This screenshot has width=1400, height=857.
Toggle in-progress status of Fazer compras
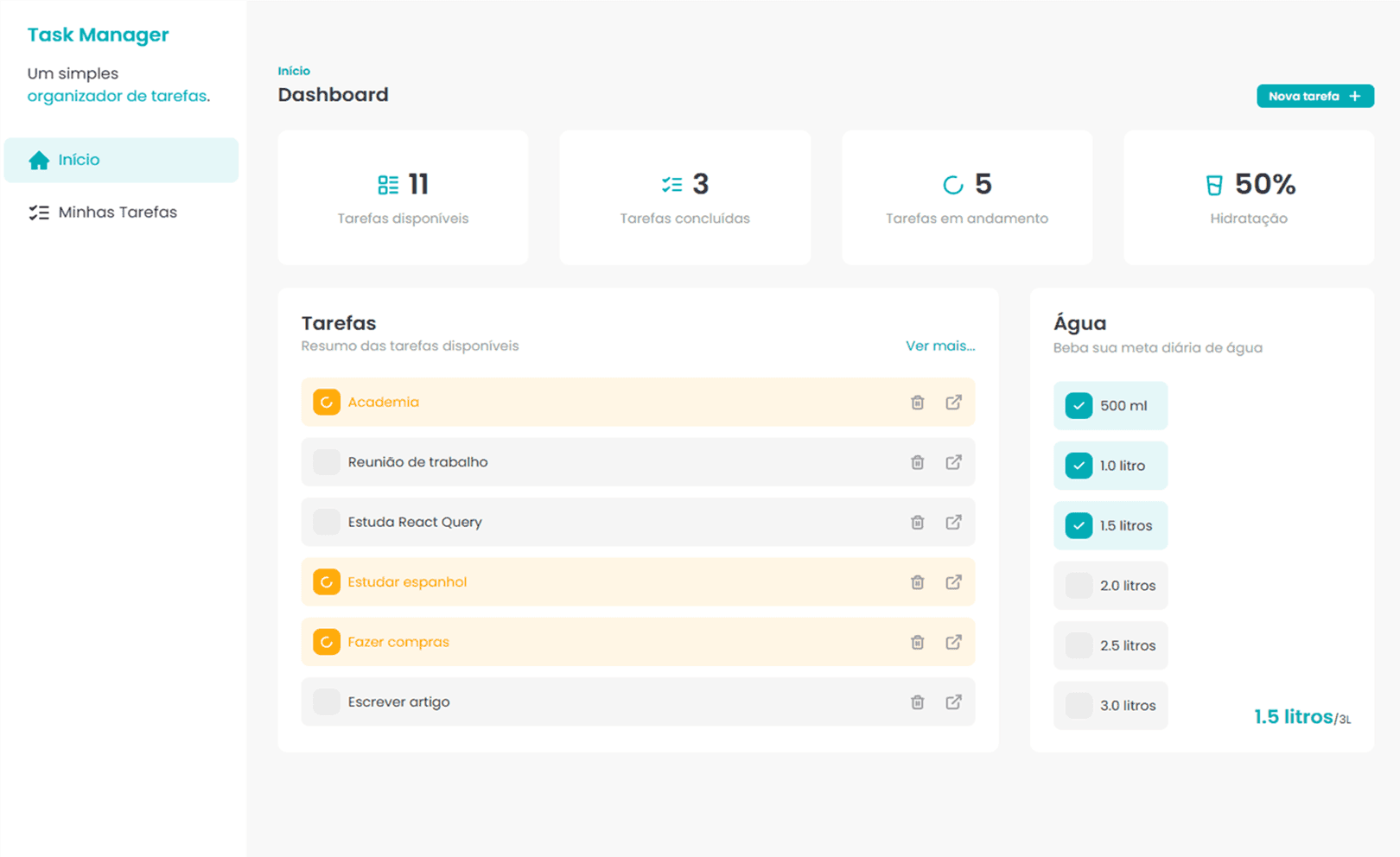point(326,642)
